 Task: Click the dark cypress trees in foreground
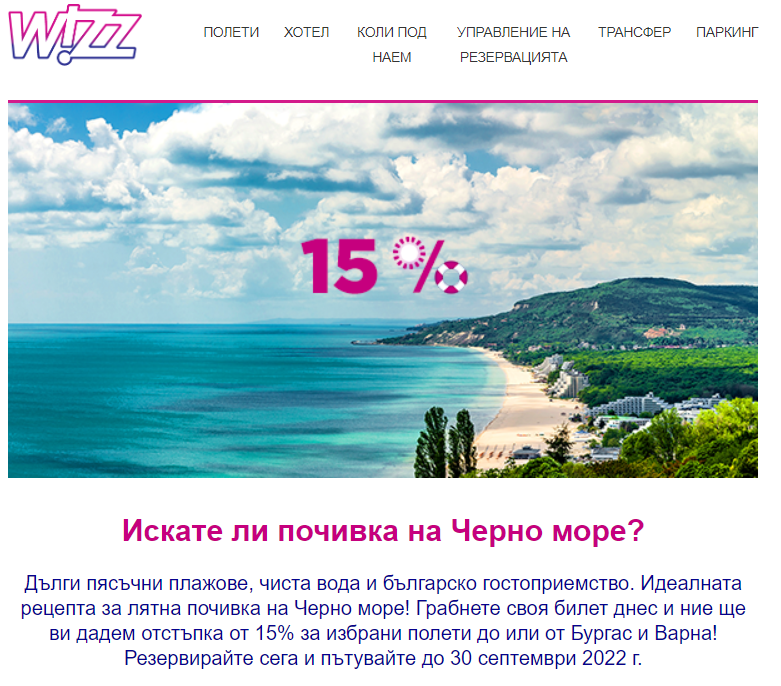point(445,442)
